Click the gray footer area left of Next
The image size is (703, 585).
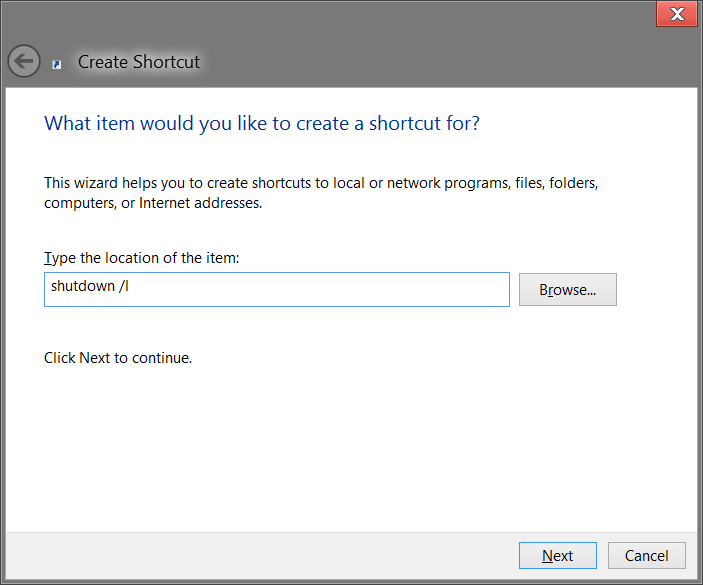coord(260,556)
